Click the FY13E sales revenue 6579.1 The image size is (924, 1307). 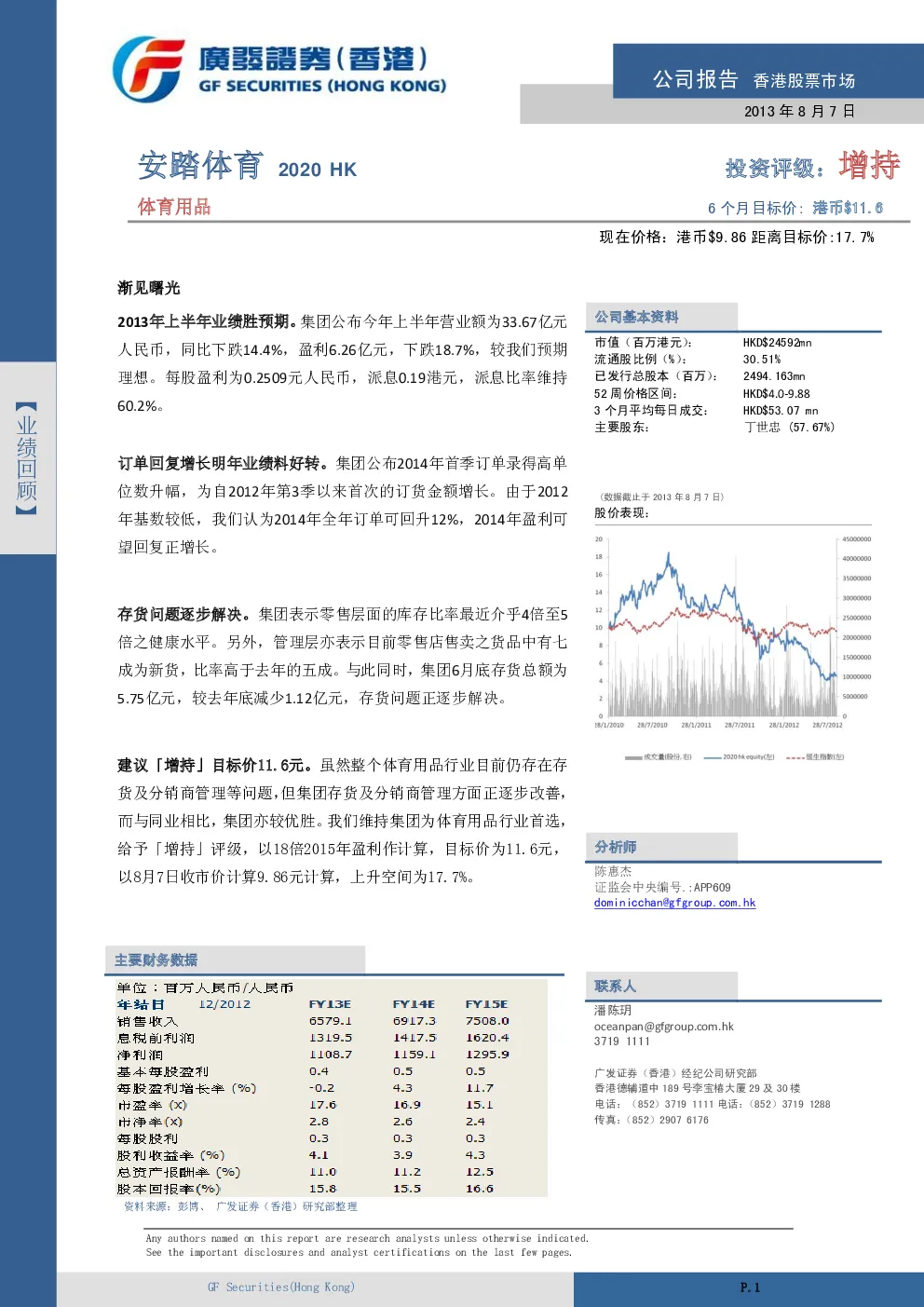pos(331,1021)
